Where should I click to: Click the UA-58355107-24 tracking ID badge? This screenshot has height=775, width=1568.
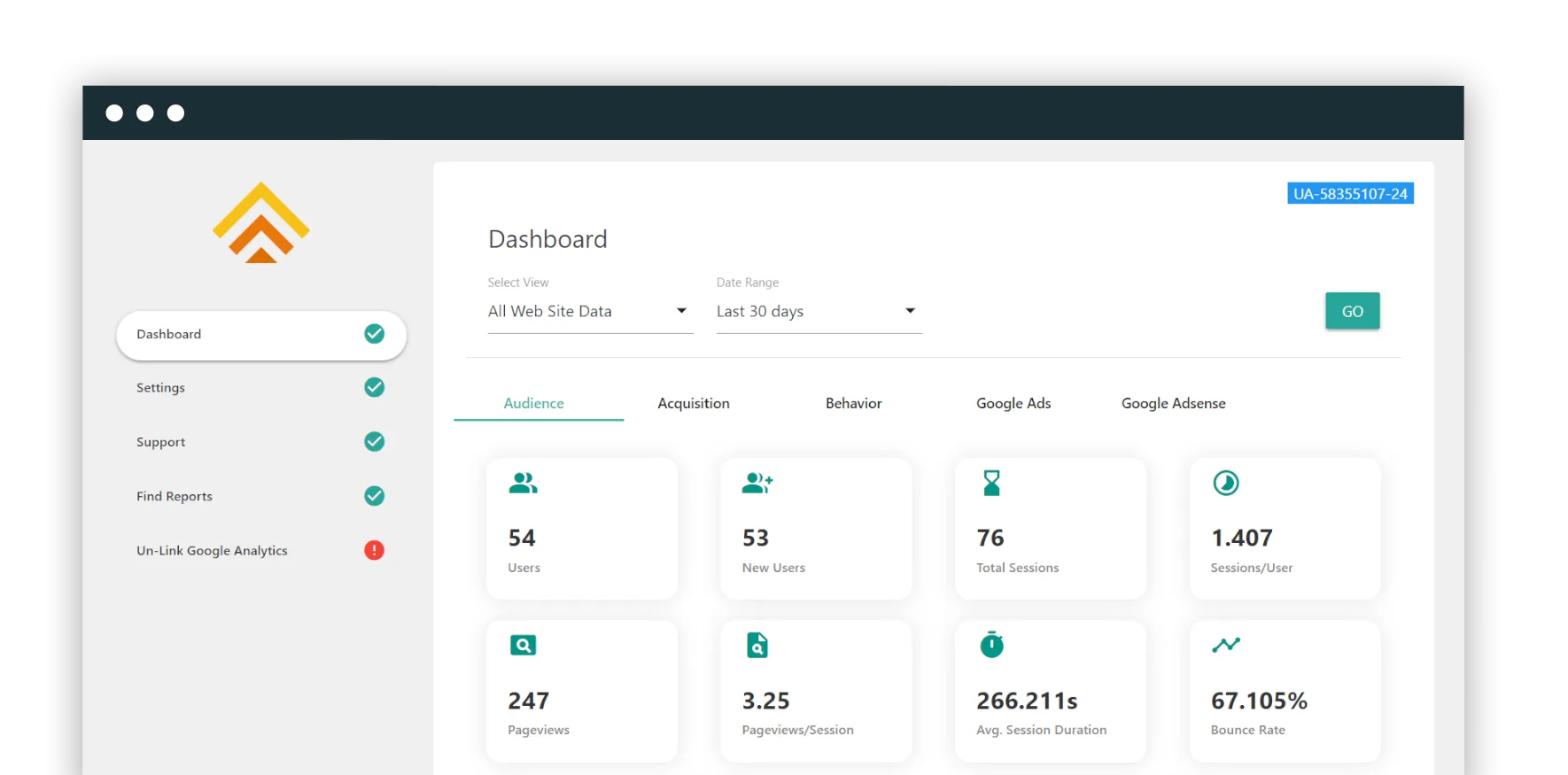coord(1349,194)
